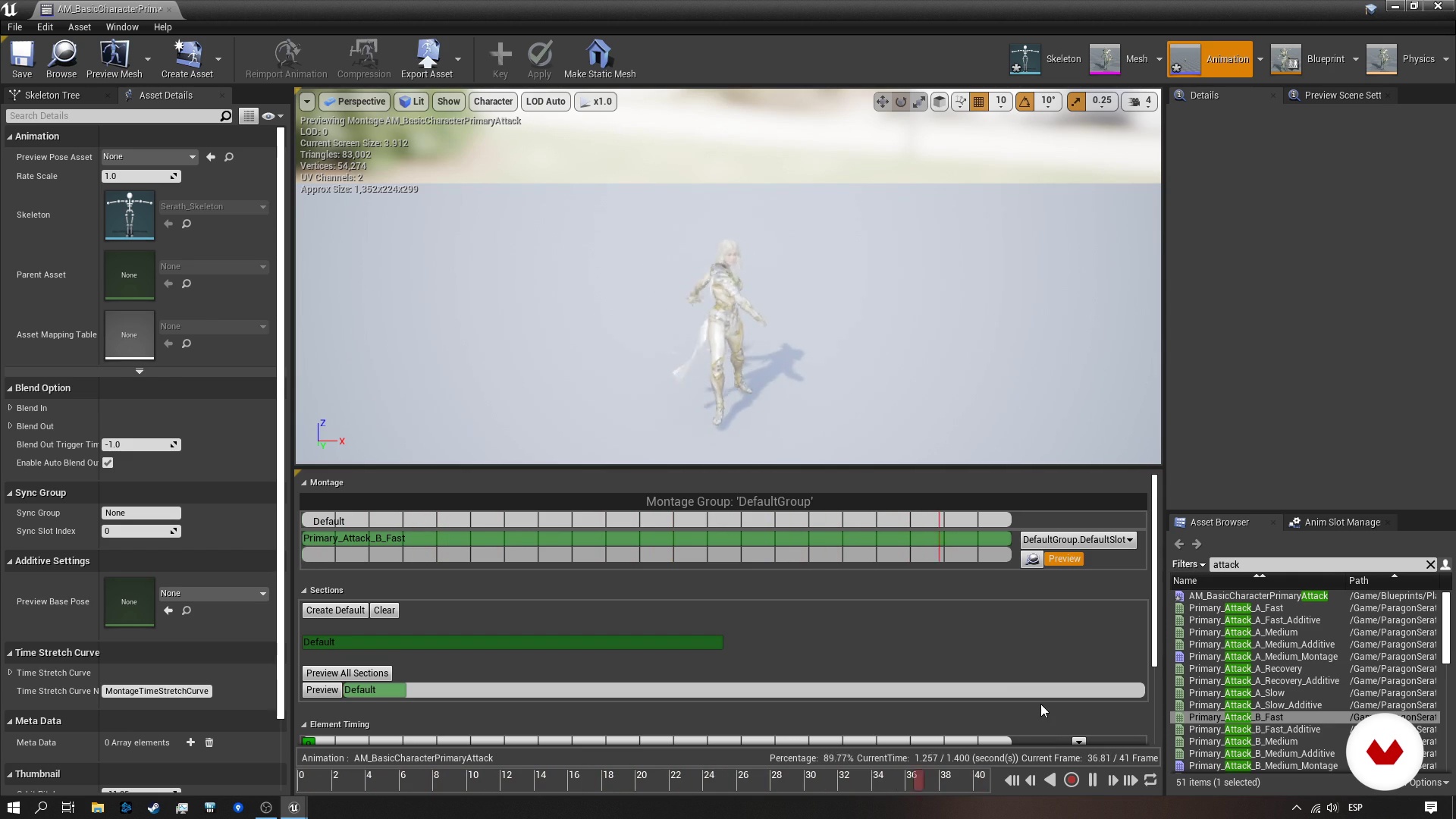Open File Explorer from the taskbar
Viewport: 1456px width, 819px height.
(x=97, y=808)
